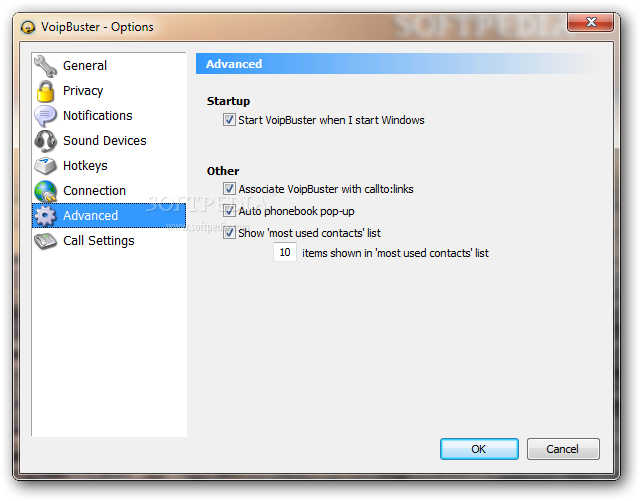The height and width of the screenshot is (501, 641).
Task: Click the VoipBuster title bar app icon
Action: click(28, 27)
